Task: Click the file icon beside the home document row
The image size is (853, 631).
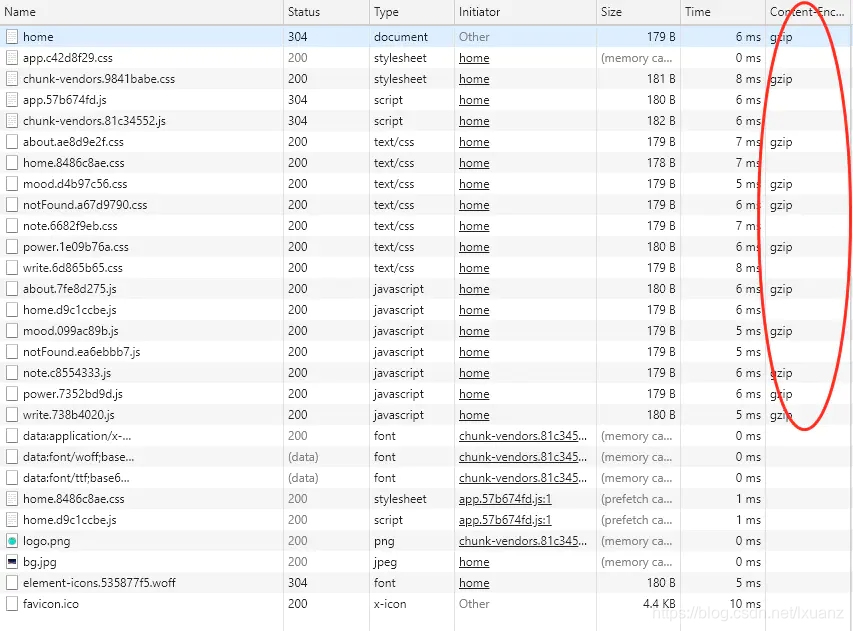Action: click(x=11, y=37)
